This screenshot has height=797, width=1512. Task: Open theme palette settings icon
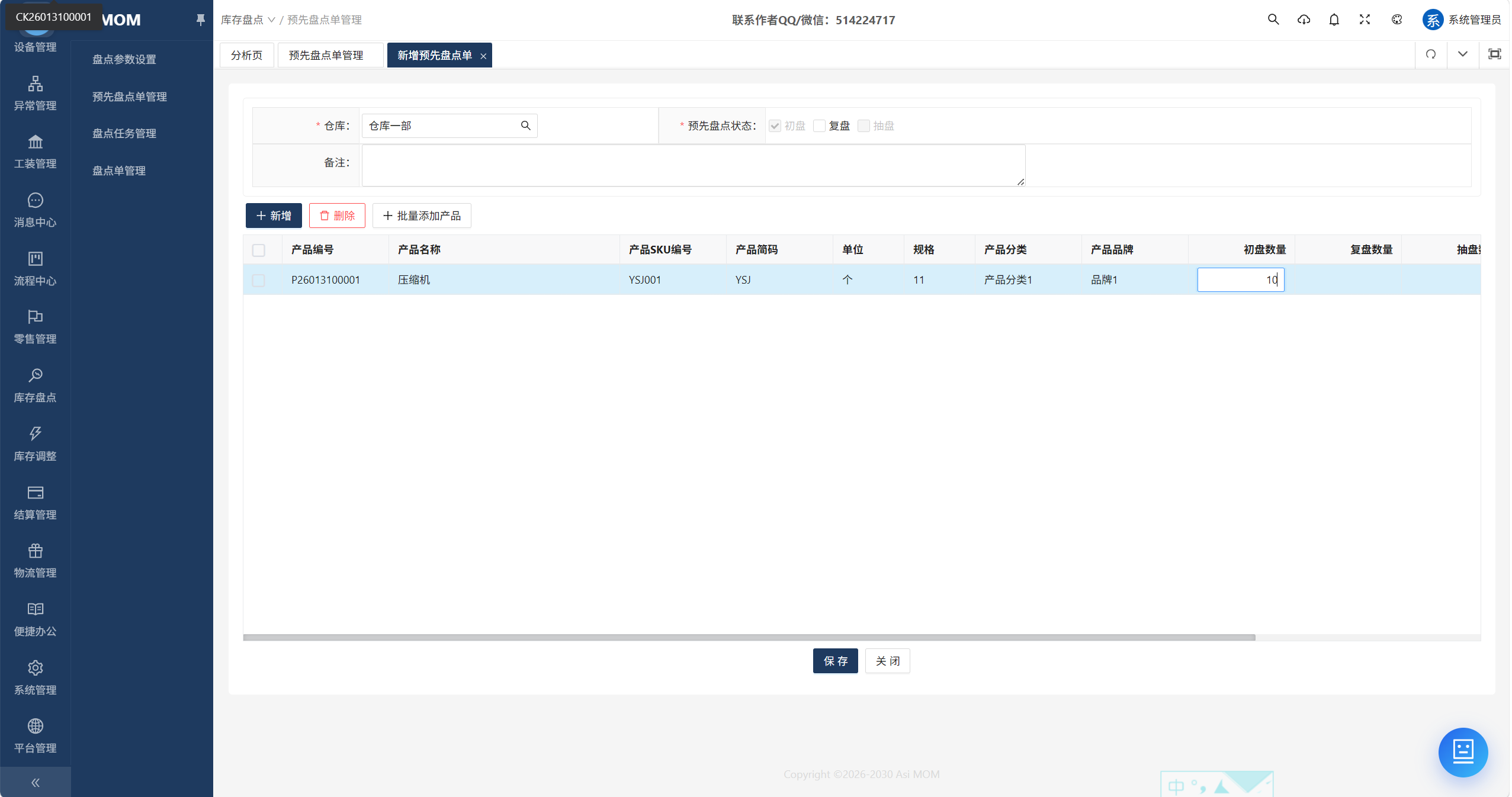click(1397, 20)
